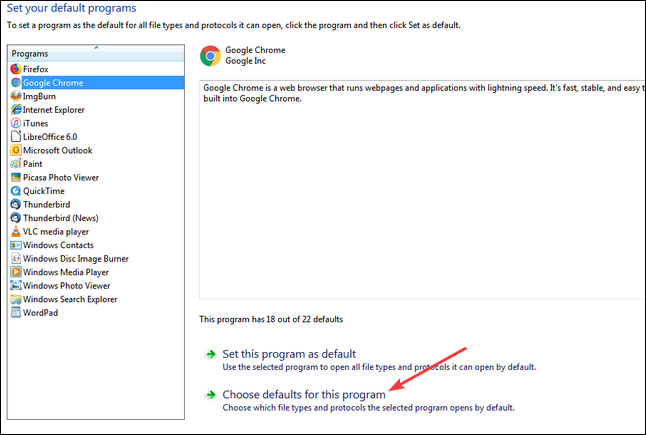The image size is (646, 435).
Task: Choose Thunderbird (News) entry
Action: 61,218
